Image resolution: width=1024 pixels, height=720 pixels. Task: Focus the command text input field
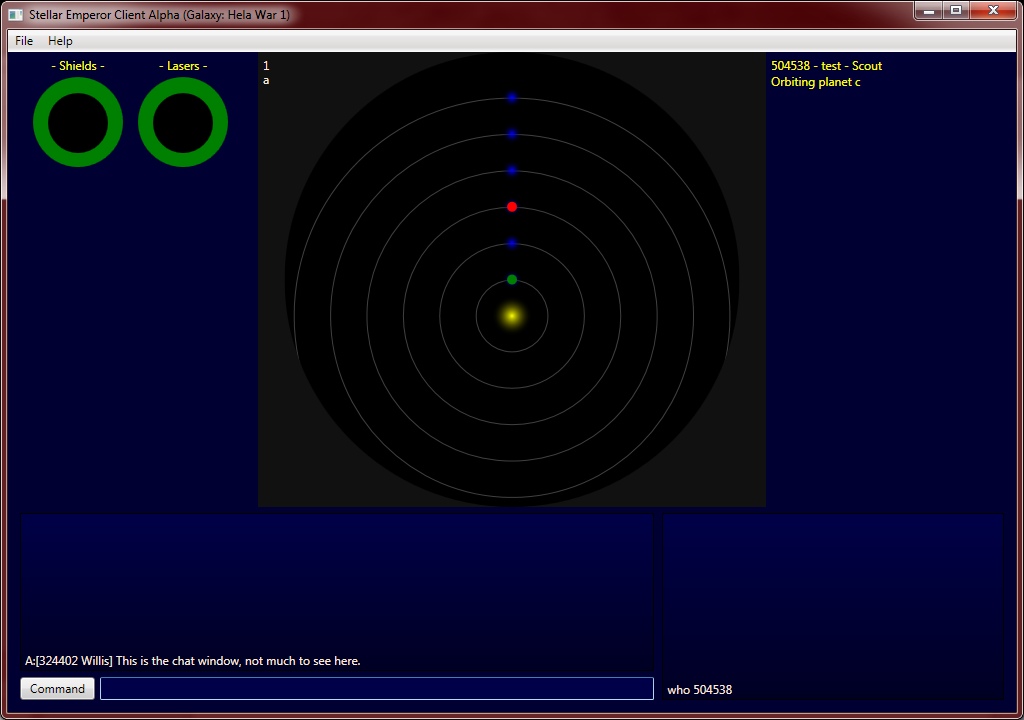(377, 689)
